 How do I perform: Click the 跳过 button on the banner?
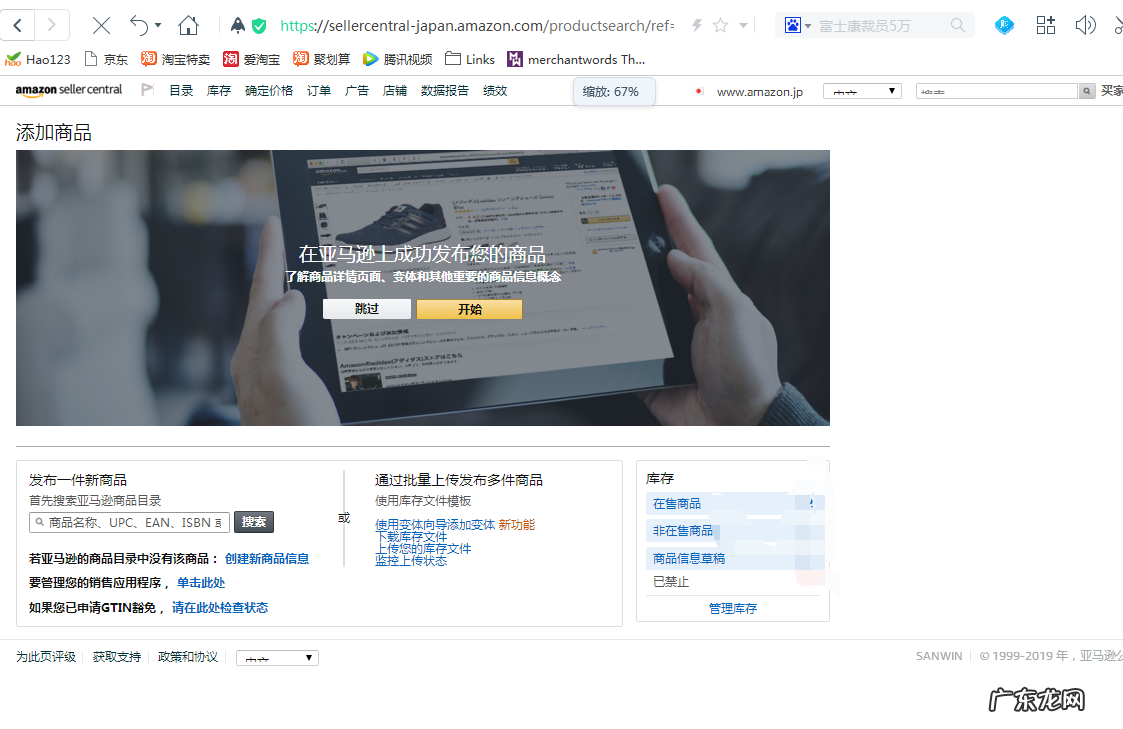(x=366, y=309)
